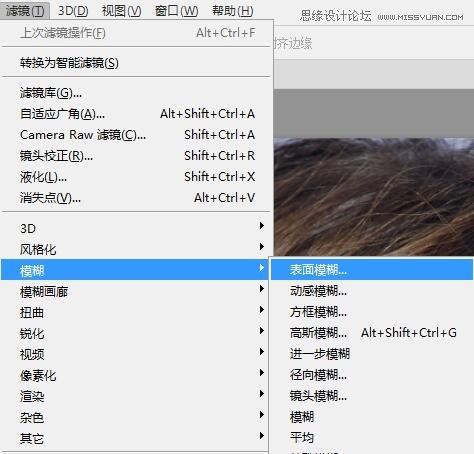Select the highlighted 模糊 submenu item
The image size is (474, 454).
(135, 270)
